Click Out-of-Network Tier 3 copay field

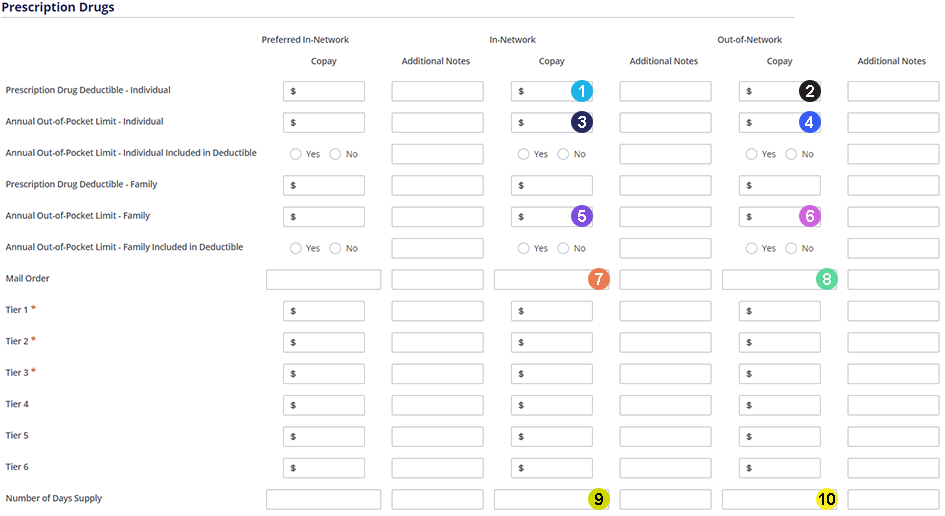click(x=779, y=374)
